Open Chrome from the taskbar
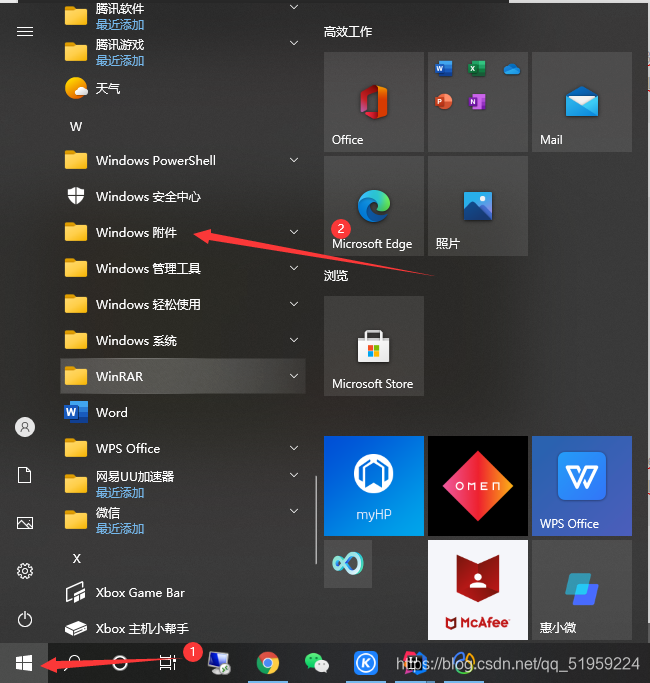The width and height of the screenshot is (650, 683). click(x=267, y=663)
